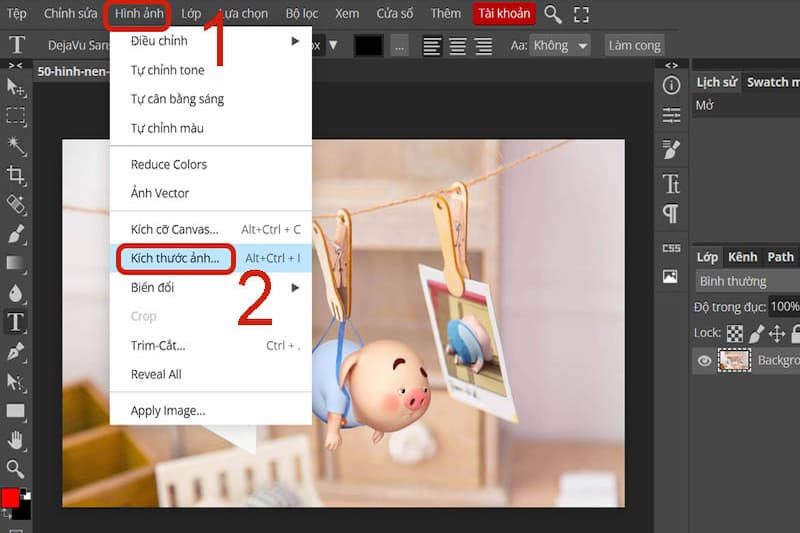The image size is (800, 533).
Task: Select Reduce Colors menu entry
Action: tap(211, 165)
